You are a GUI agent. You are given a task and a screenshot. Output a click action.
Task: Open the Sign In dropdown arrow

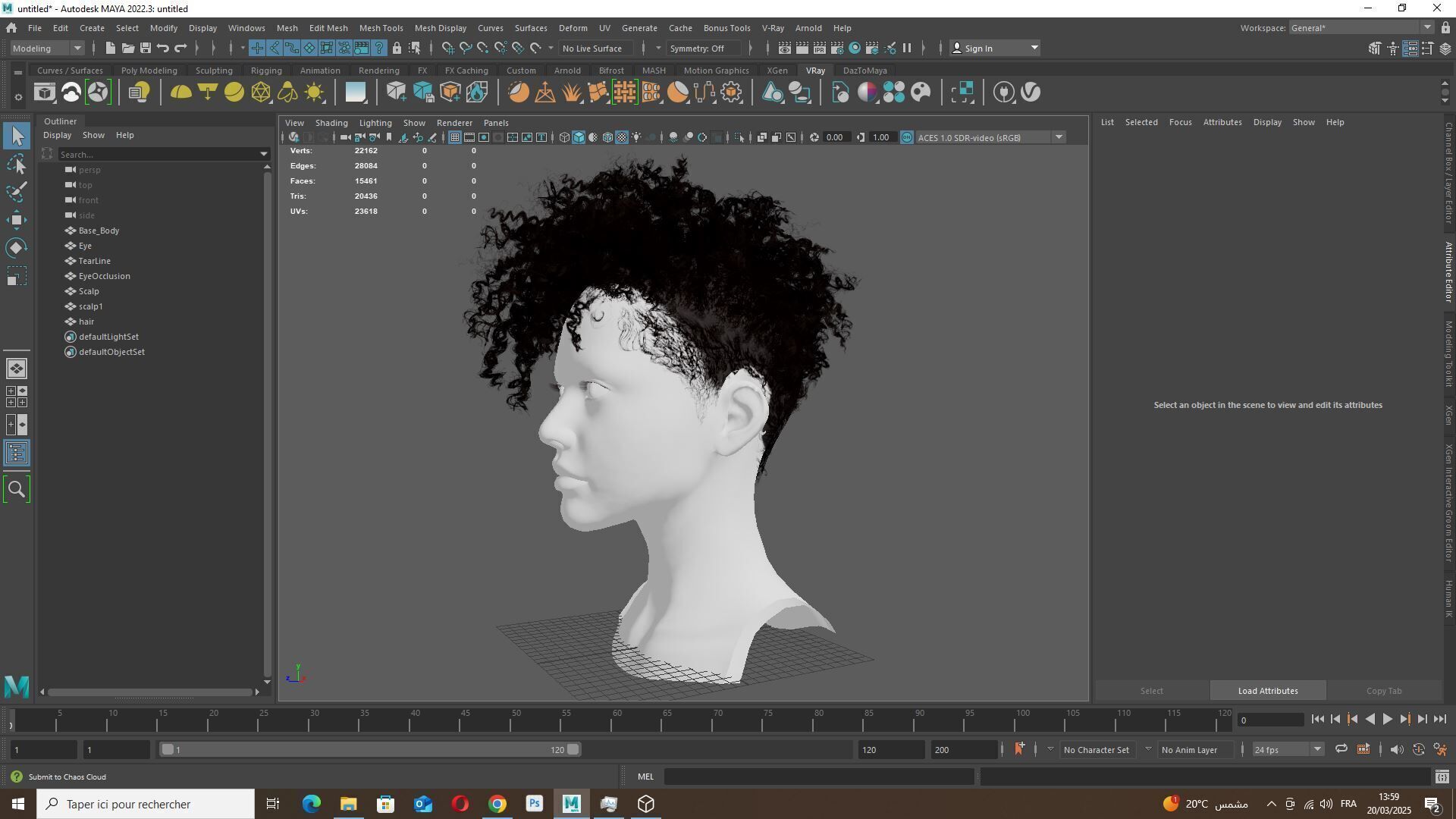tap(1034, 48)
